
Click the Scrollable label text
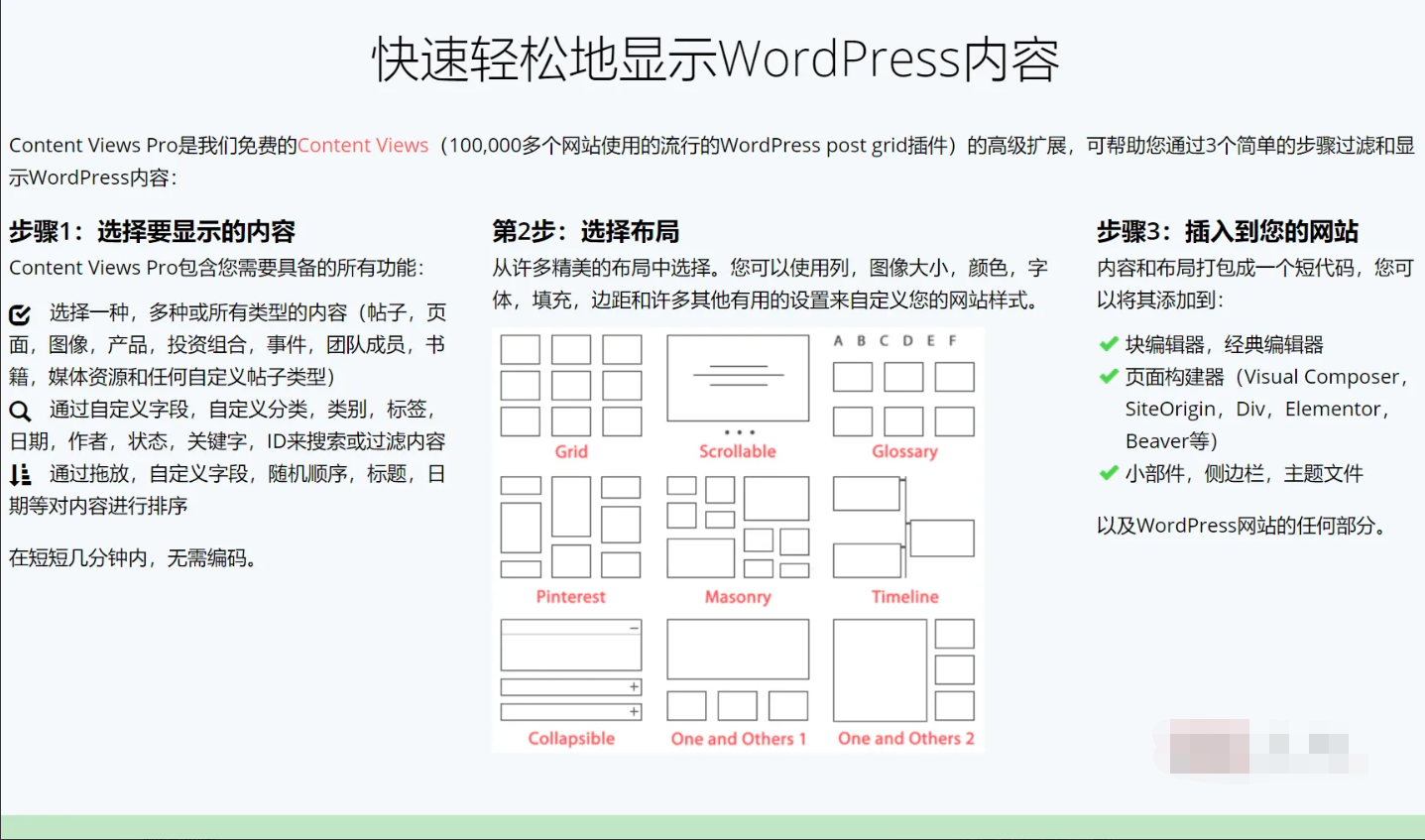738,451
